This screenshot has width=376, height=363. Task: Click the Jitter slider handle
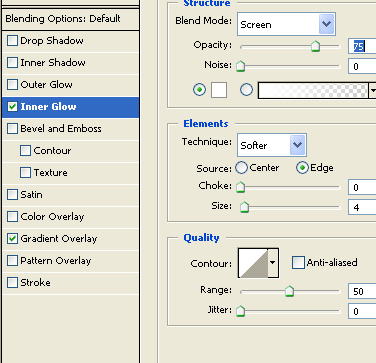(240, 311)
